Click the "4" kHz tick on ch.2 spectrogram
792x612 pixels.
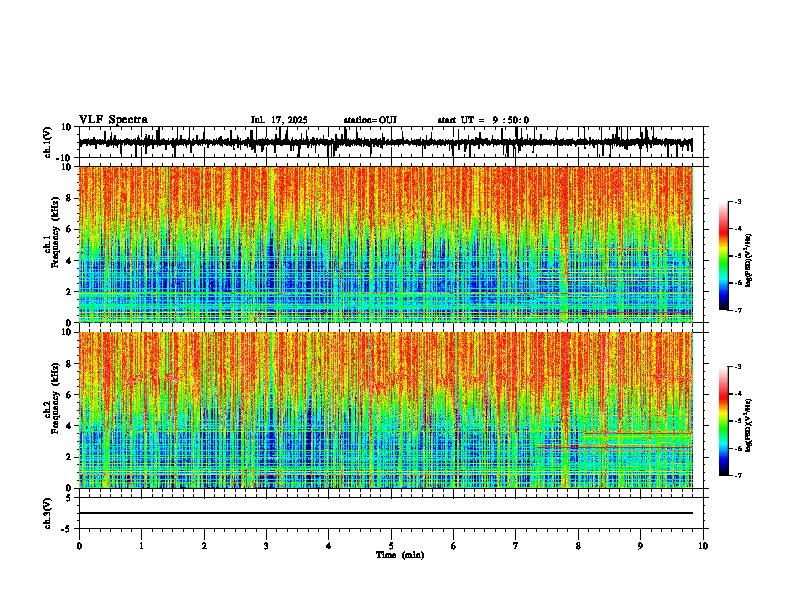[x=70, y=426]
